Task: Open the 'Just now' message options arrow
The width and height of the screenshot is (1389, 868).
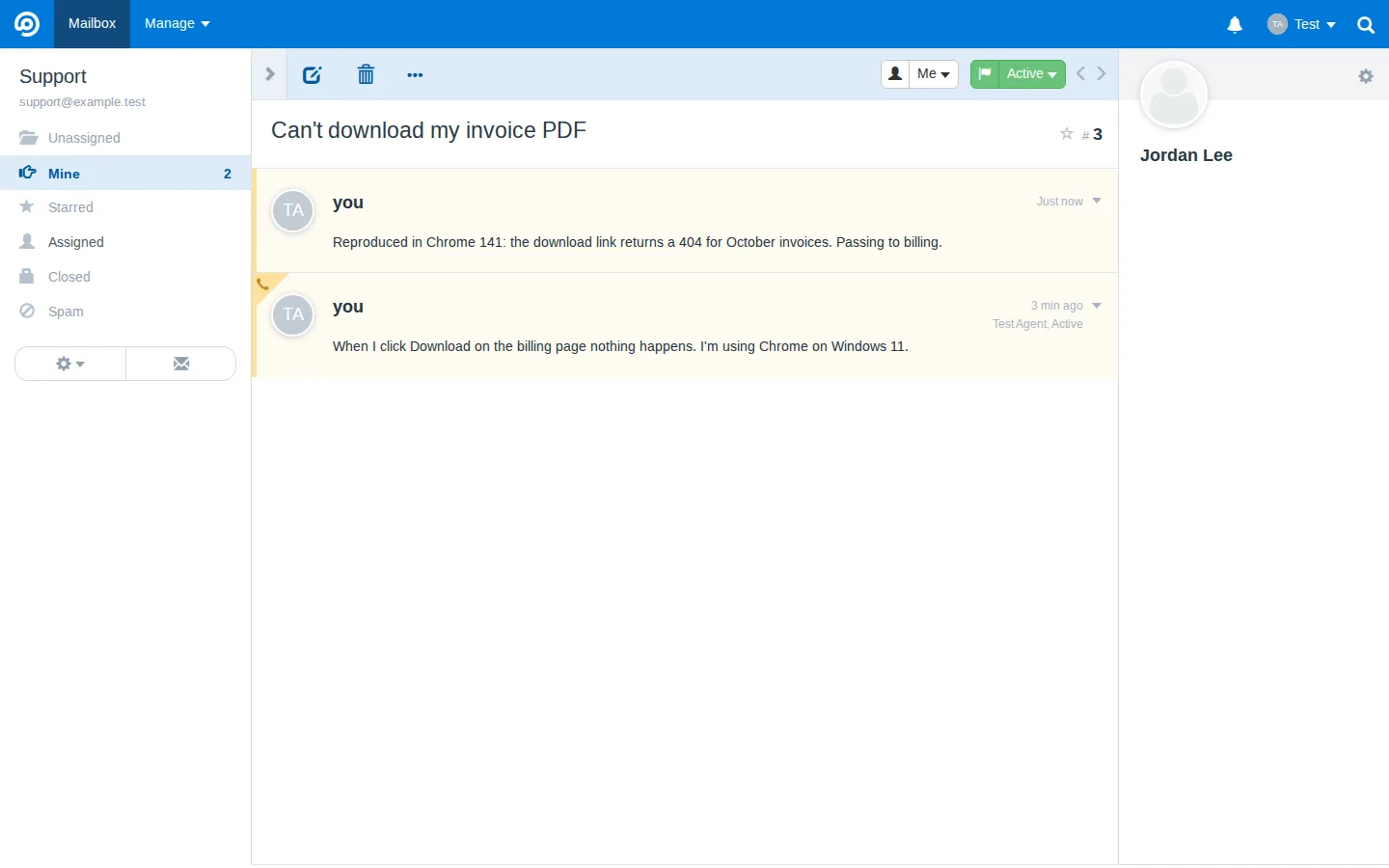Action: pos(1097,201)
